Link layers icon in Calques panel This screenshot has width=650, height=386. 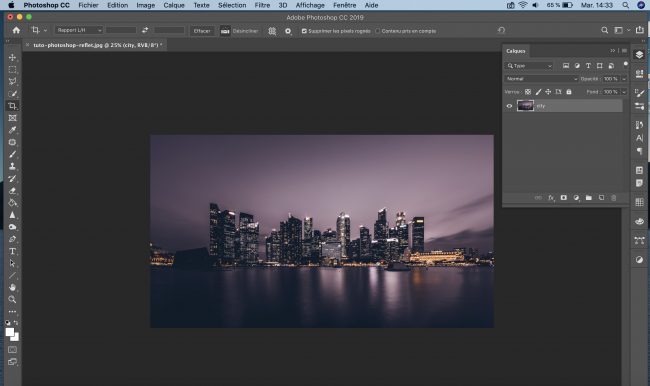point(538,198)
